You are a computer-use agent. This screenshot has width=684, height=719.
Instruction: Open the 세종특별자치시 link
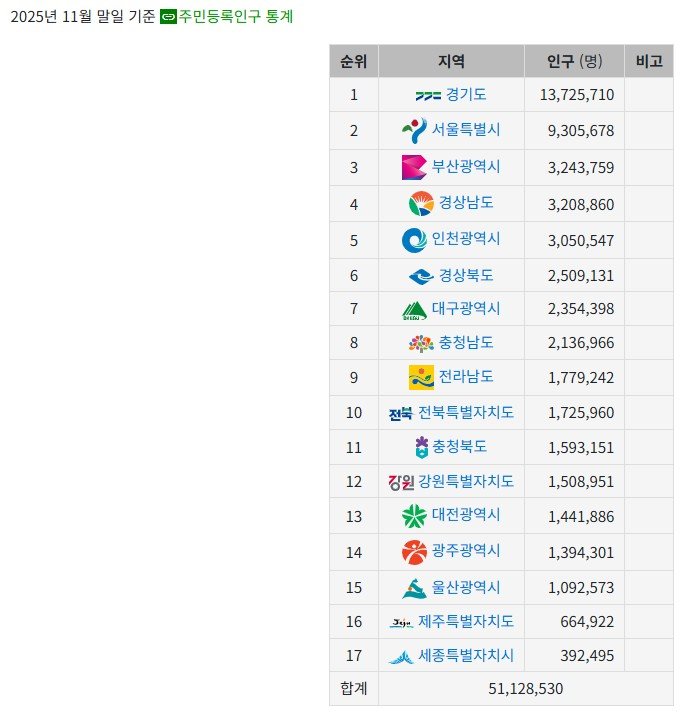[466, 655]
